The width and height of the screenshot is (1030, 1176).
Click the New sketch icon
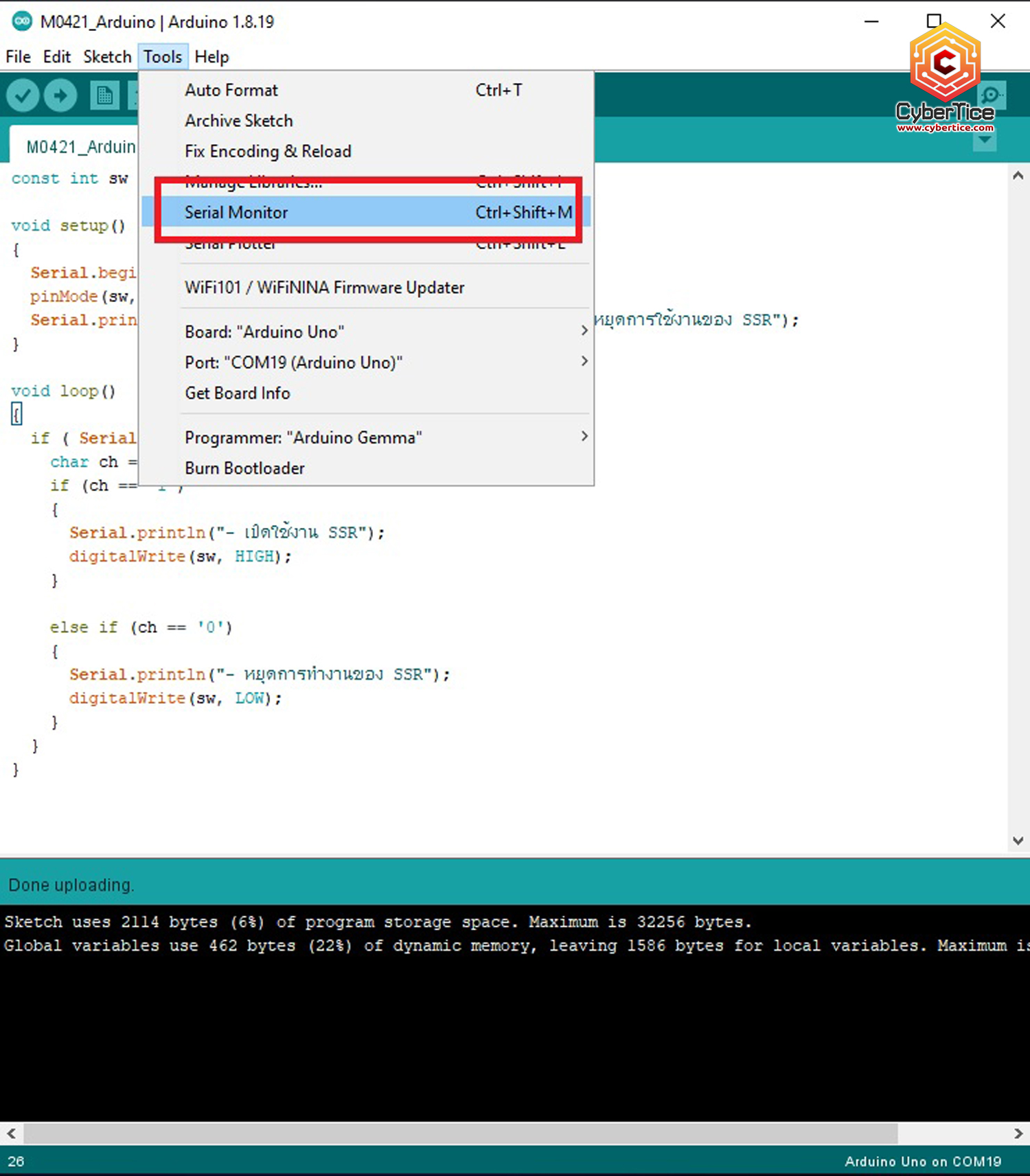pyautogui.click(x=104, y=95)
